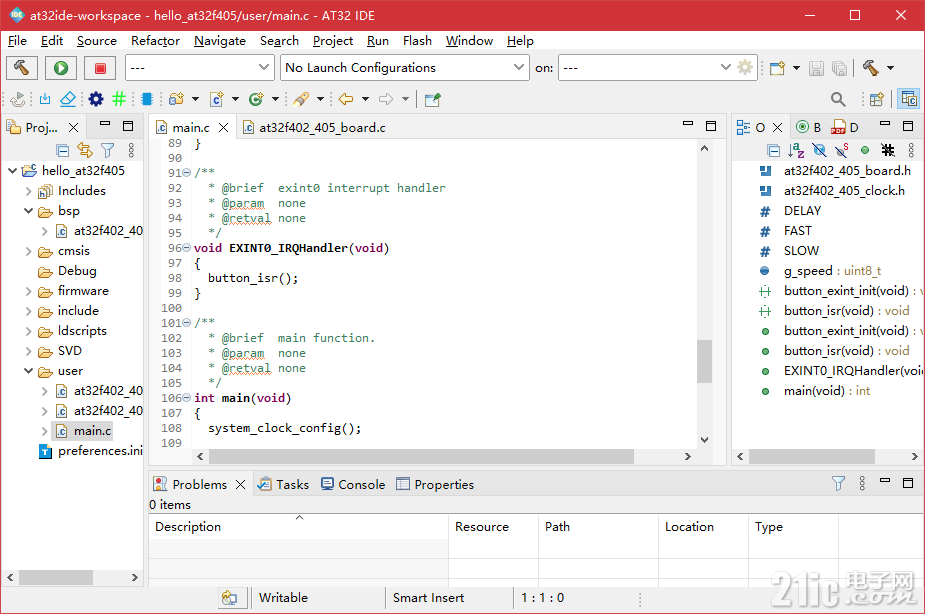Collapse the user folder

tap(28, 371)
